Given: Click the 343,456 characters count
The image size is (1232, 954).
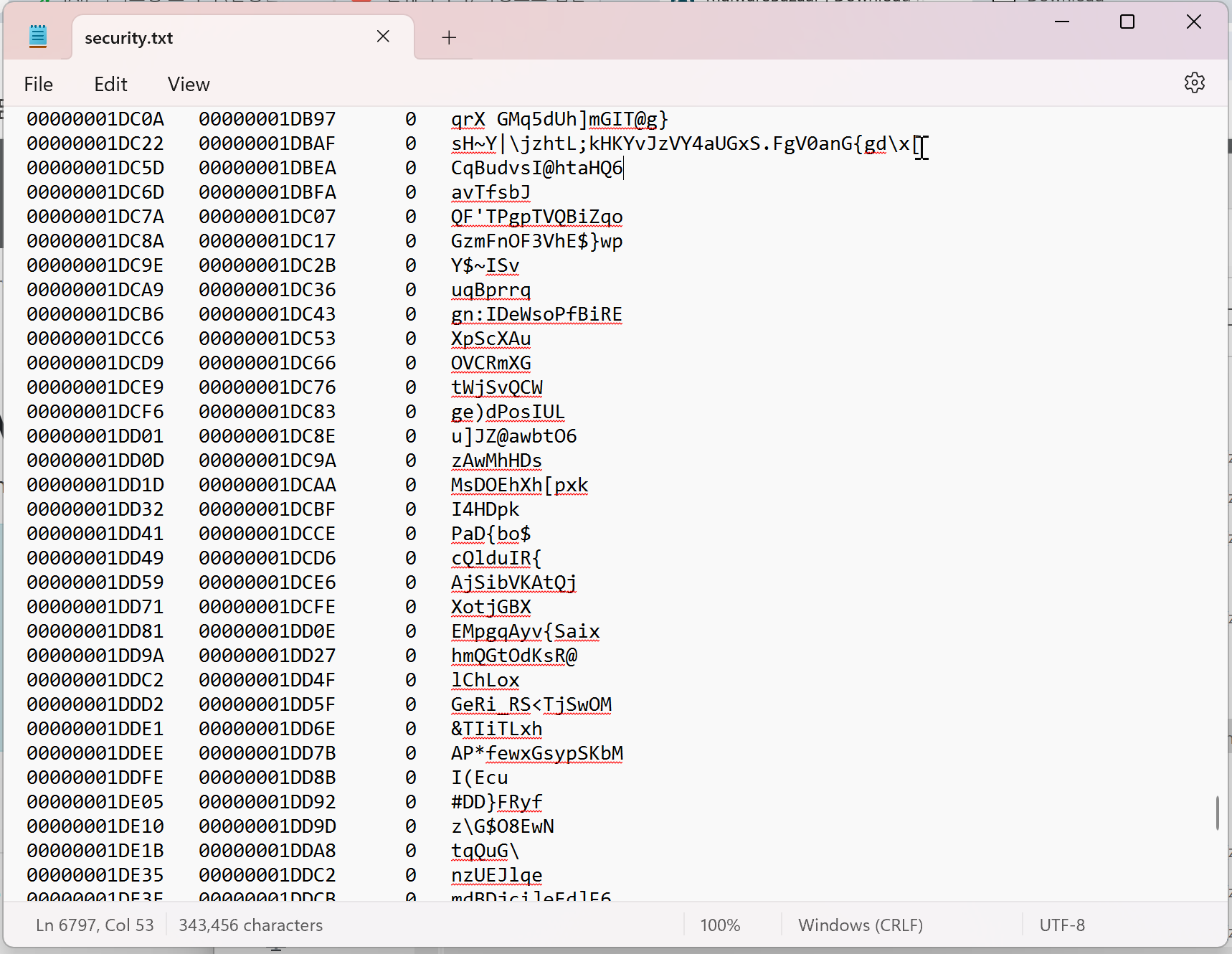Looking at the screenshot, I should [250, 925].
